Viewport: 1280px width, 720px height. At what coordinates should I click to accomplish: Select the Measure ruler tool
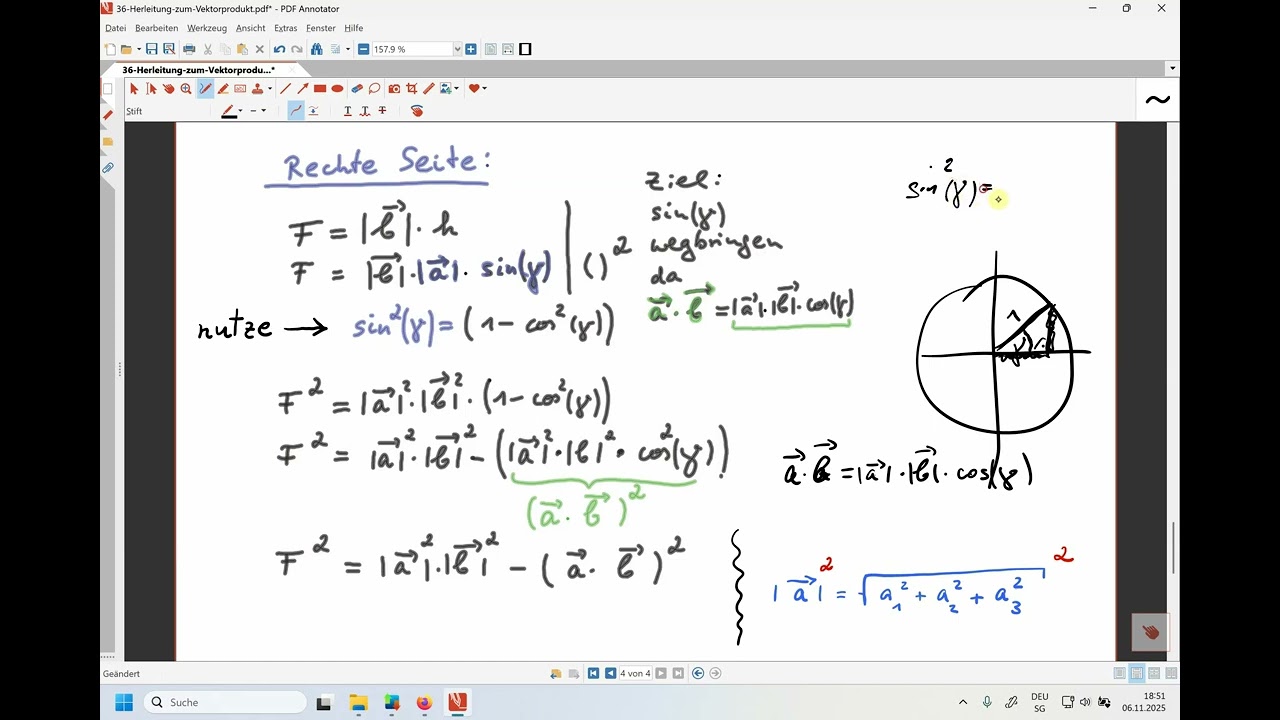428,88
